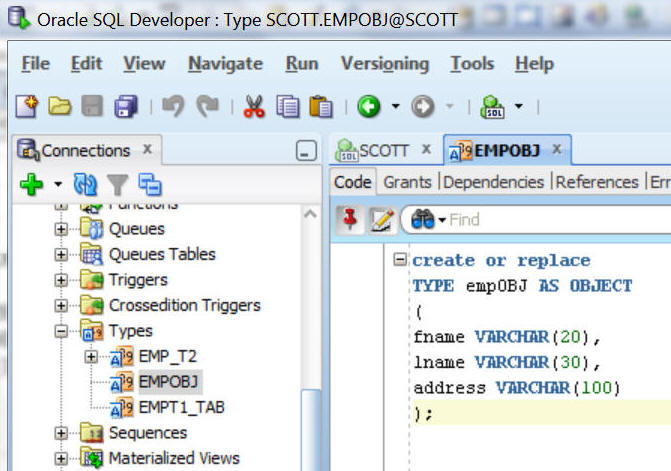Open the Run menu
Image resolution: width=671 pixels, height=471 pixels.
click(302, 64)
